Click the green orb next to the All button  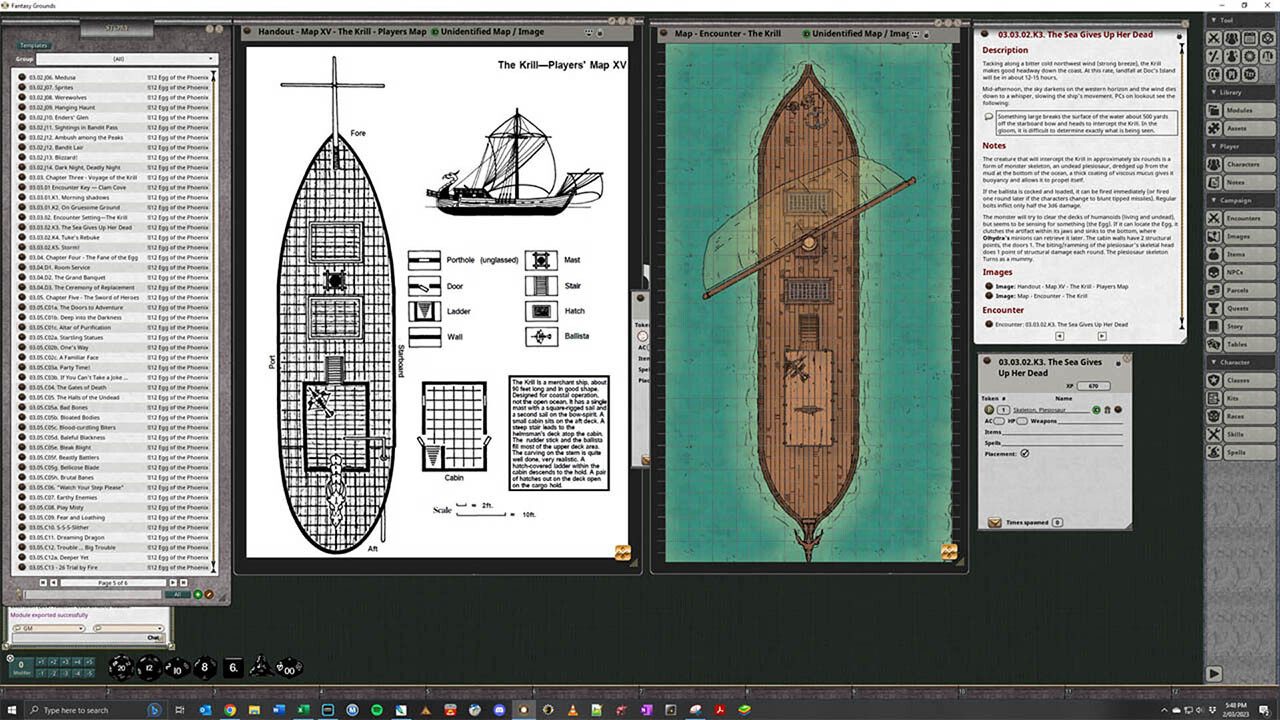click(198, 594)
